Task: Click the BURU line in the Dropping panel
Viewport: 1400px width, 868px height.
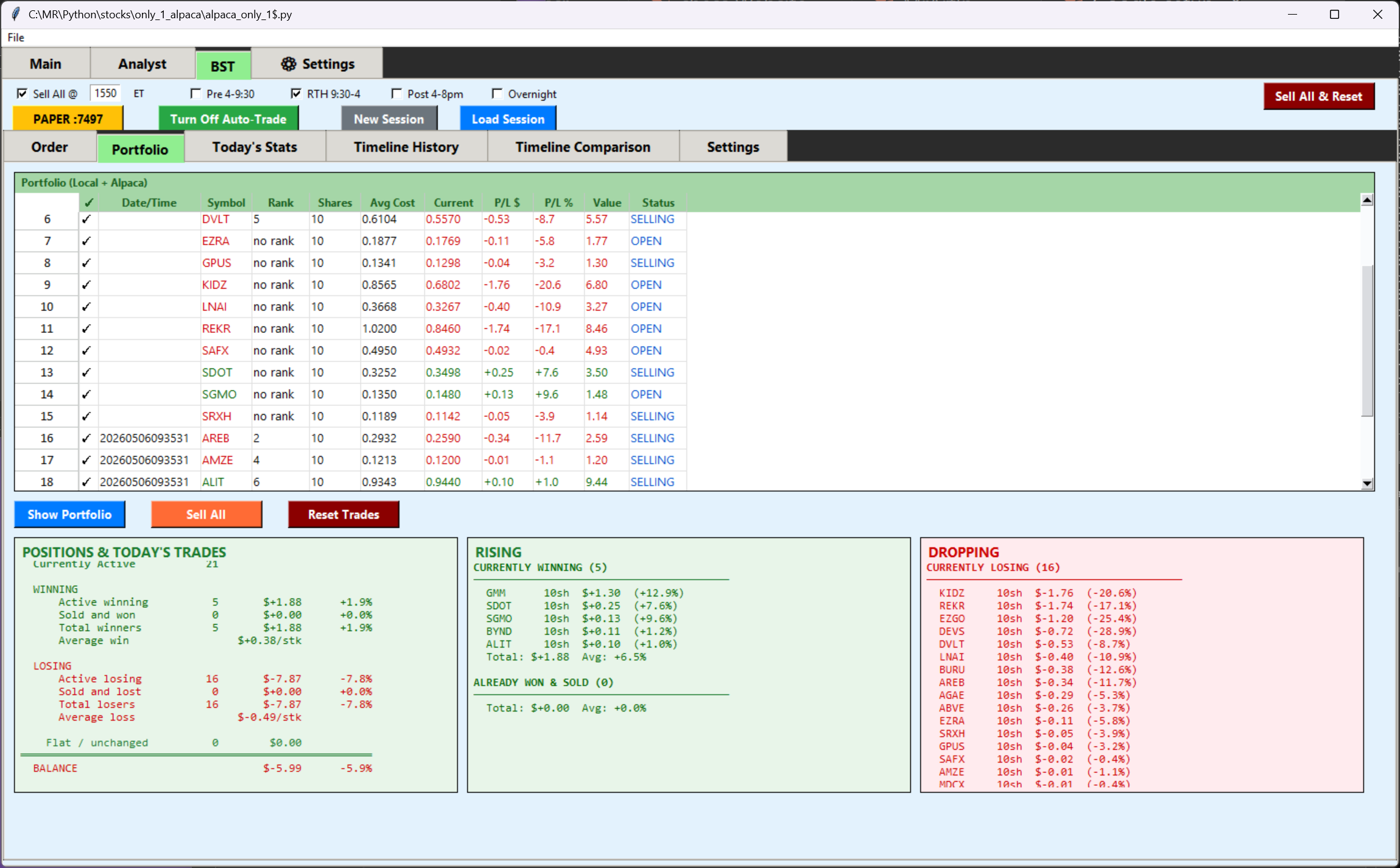Action: click(x=1038, y=670)
